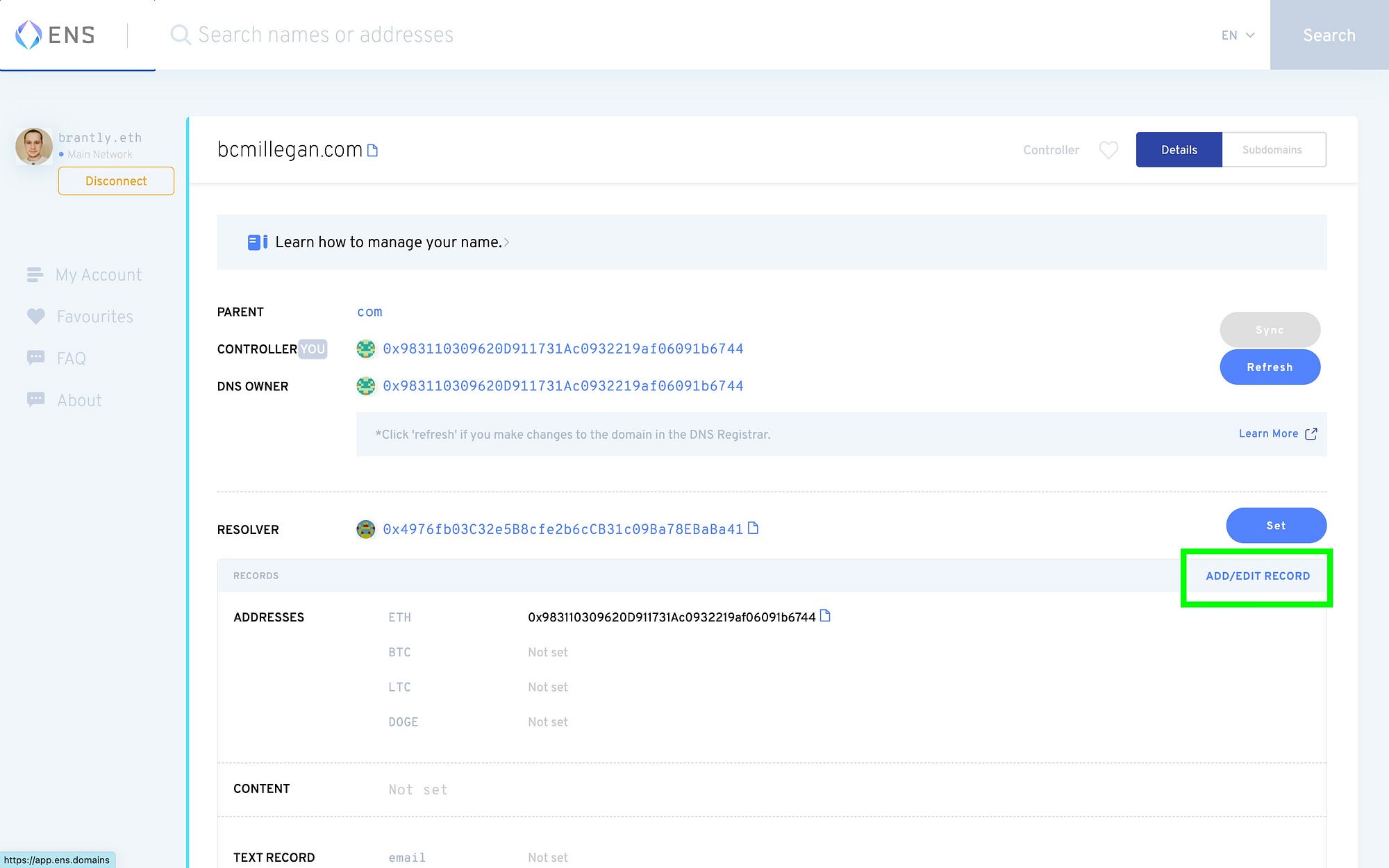The image size is (1389, 868).
Task: Click the CONTENT Not set value
Action: [418, 790]
